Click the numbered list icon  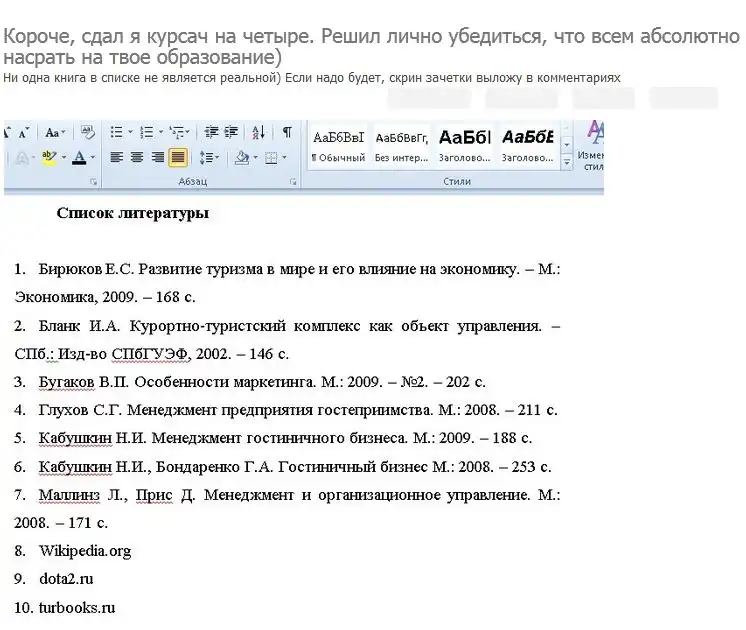(x=146, y=132)
